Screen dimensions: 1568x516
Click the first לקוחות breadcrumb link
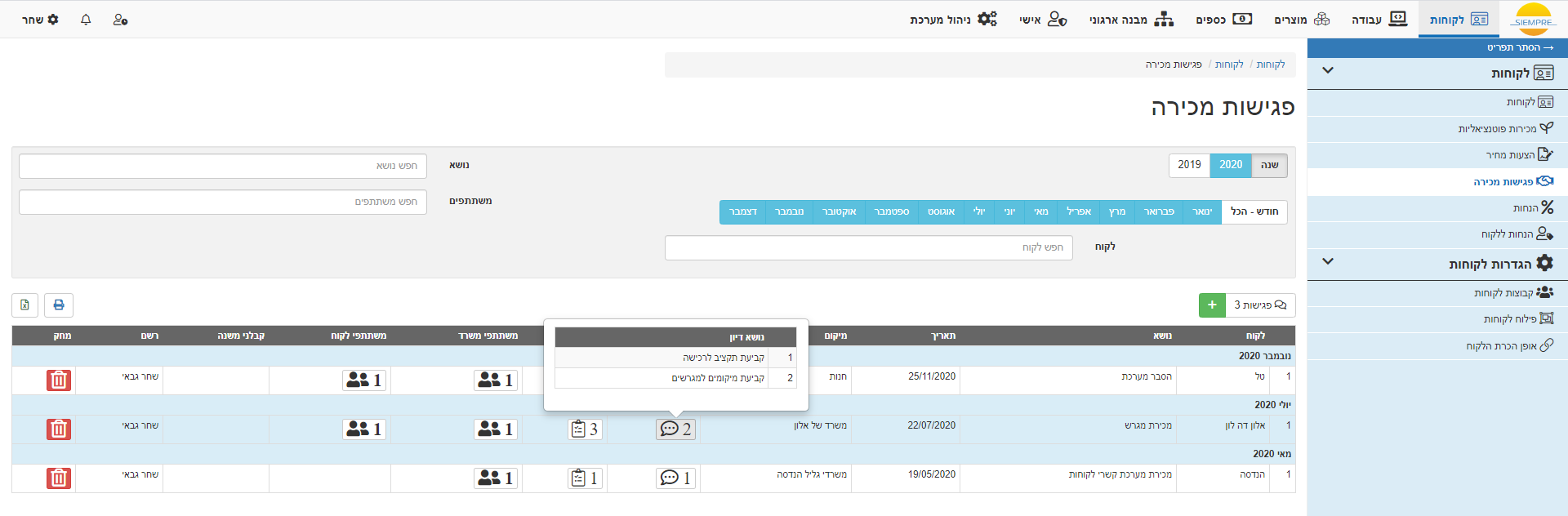1271,64
